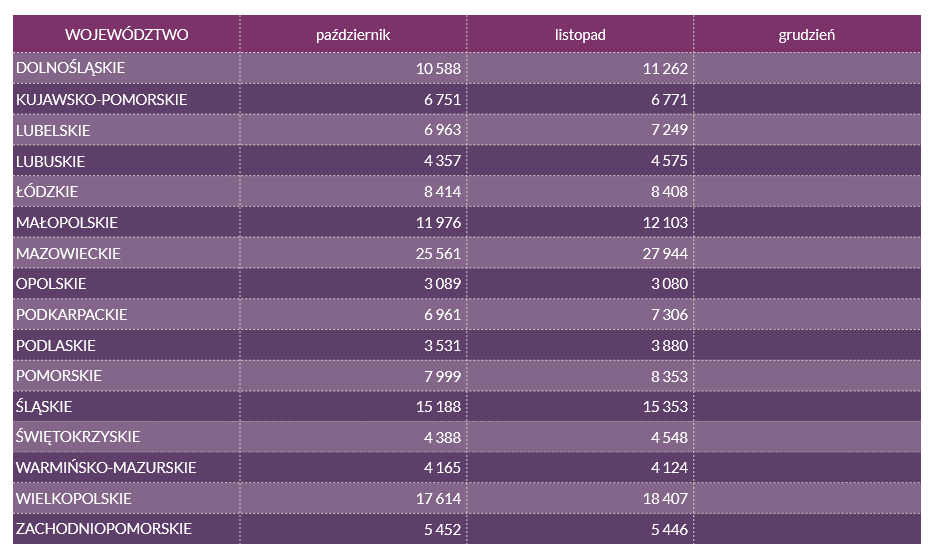Screen dimensions: 931x549
Task: Select the grudzień column header
Action: 807,35
